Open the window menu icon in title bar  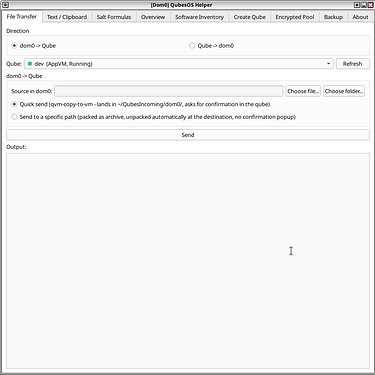(x=5, y=5)
